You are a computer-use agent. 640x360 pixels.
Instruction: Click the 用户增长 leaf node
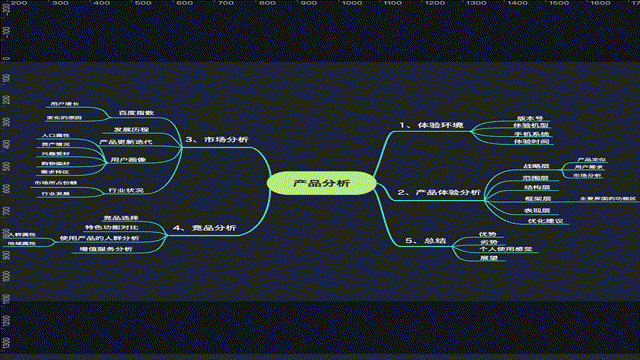click(x=64, y=104)
